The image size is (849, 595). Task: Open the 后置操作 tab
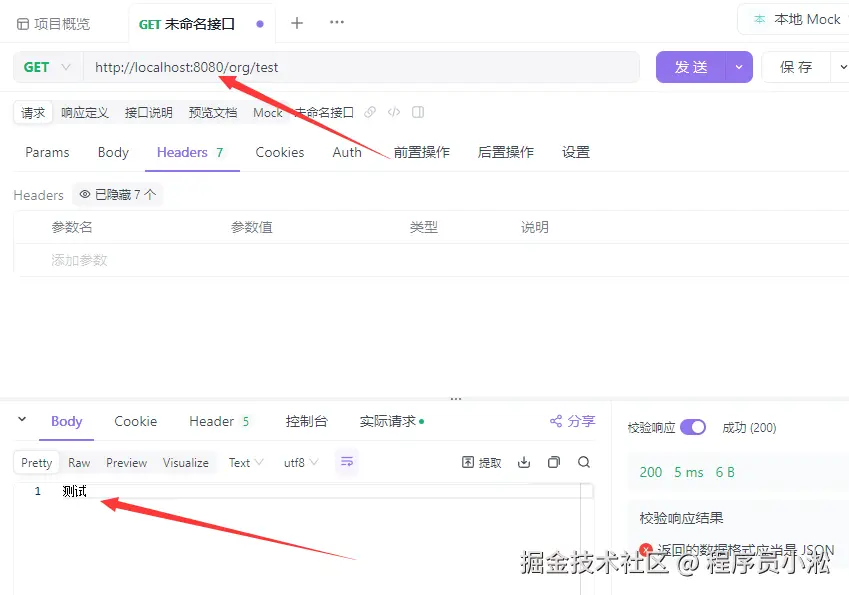(506, 152)
